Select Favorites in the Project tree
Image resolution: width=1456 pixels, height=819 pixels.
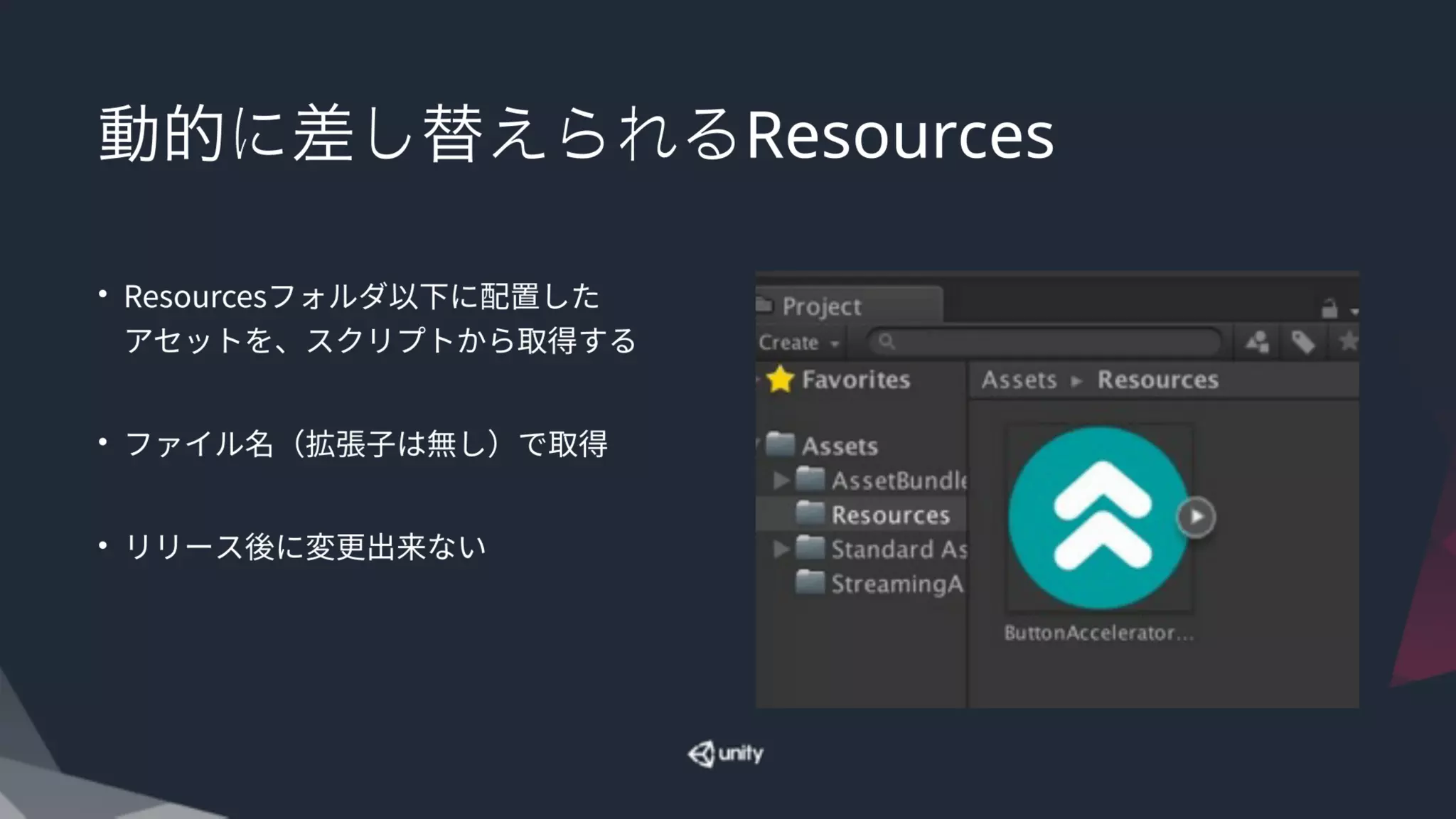click(x=856, y=380)
